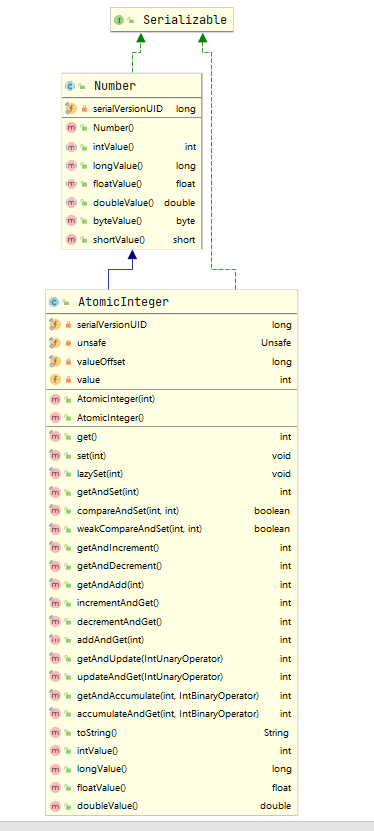Select longValue() in the Number class
Screen dimensions: 374x831
132,166
